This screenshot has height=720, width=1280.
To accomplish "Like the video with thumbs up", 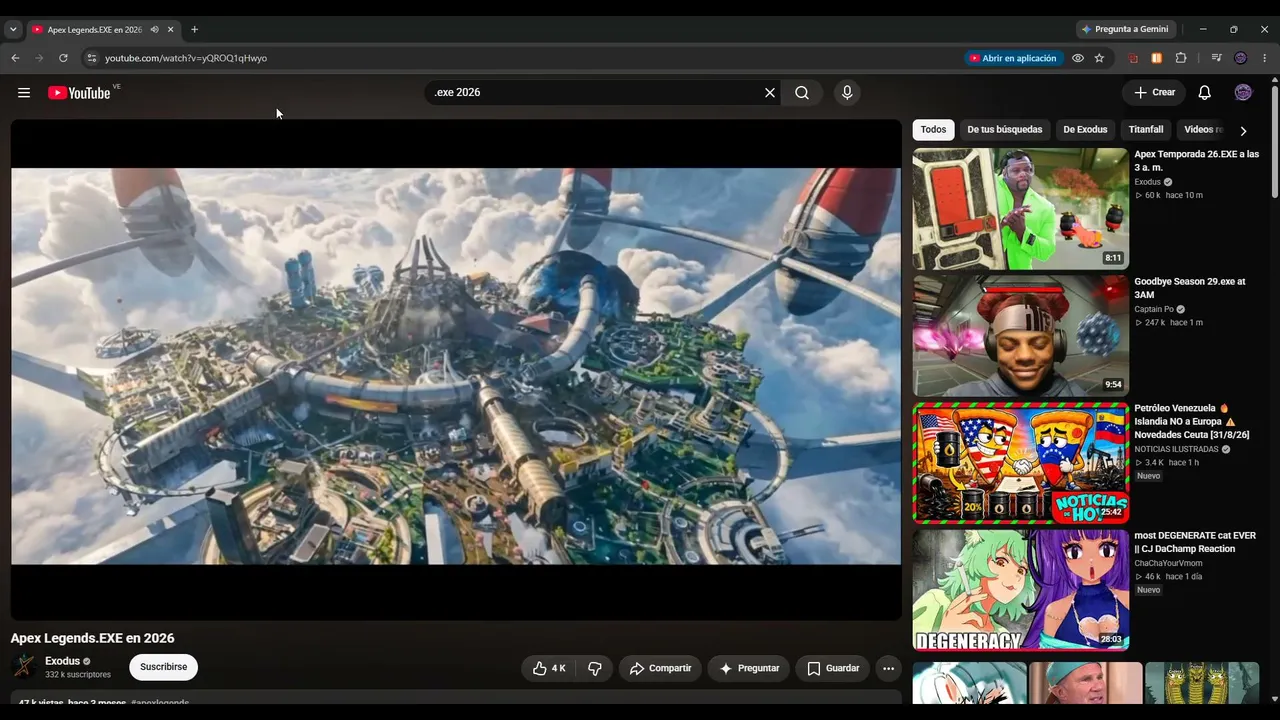I will (549, 668).
